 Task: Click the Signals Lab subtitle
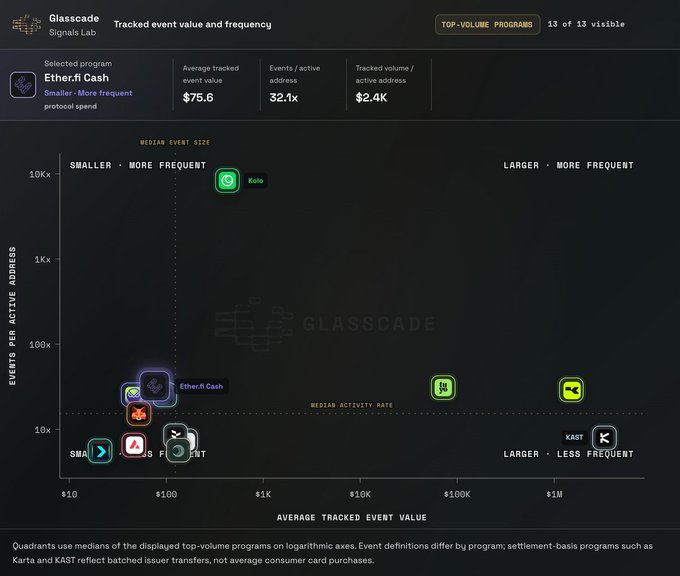click(72, 33)
